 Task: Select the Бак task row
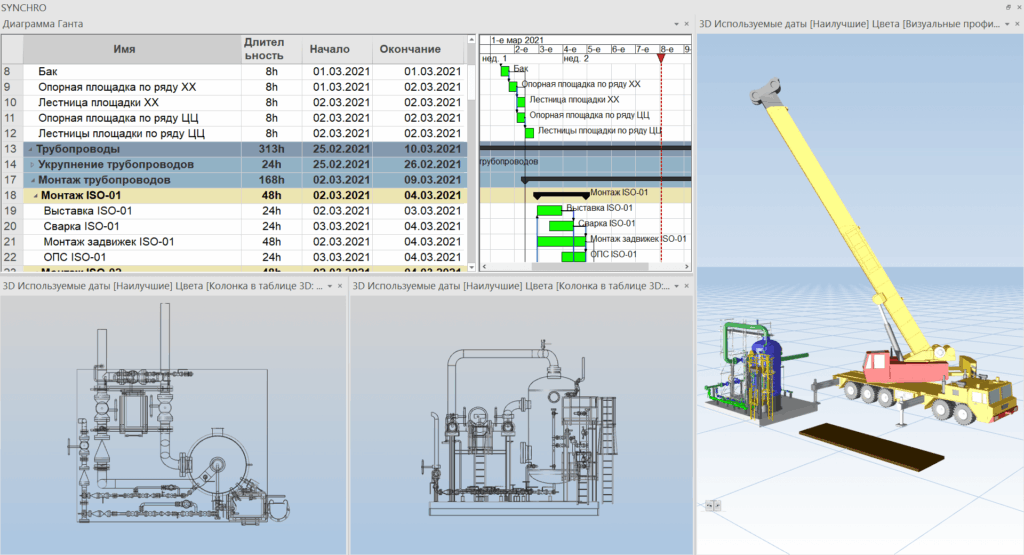[x=234, y=71]
